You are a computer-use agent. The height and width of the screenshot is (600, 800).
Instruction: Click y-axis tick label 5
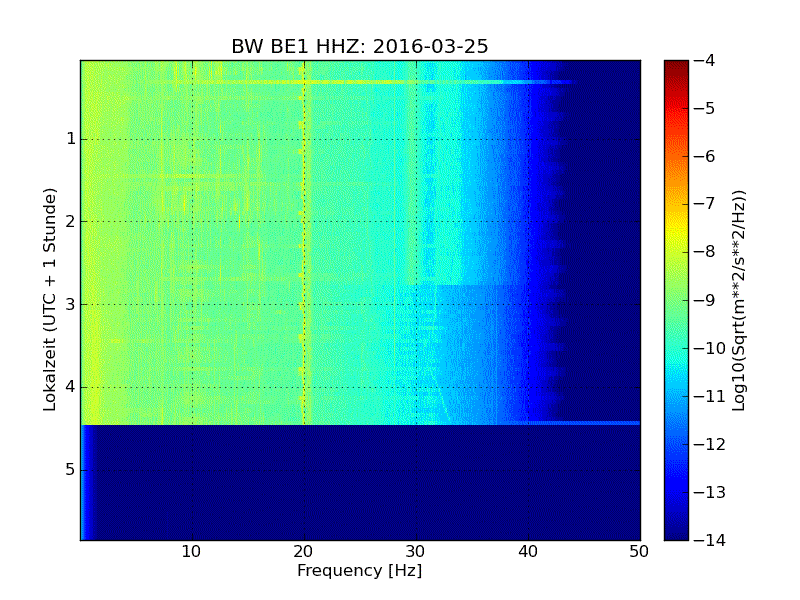pos(71,470)
